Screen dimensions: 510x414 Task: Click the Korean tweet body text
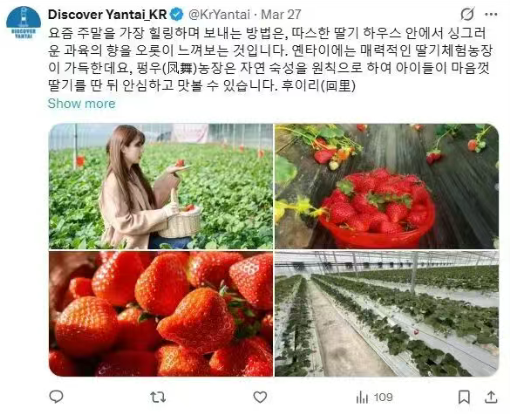(270, 59)
